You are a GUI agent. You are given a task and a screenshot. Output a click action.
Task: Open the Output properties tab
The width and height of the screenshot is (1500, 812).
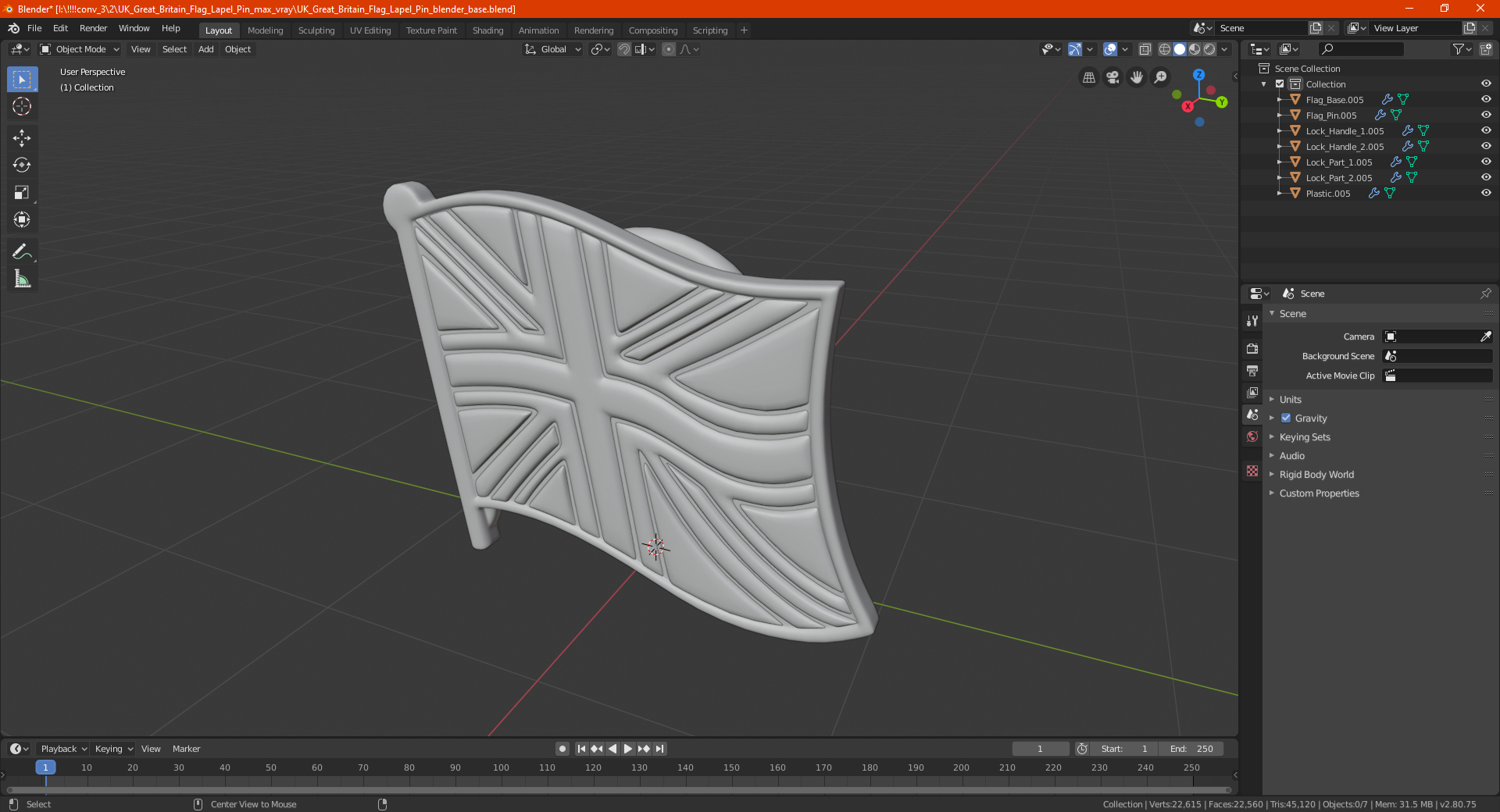click(x=1252, y=370)
